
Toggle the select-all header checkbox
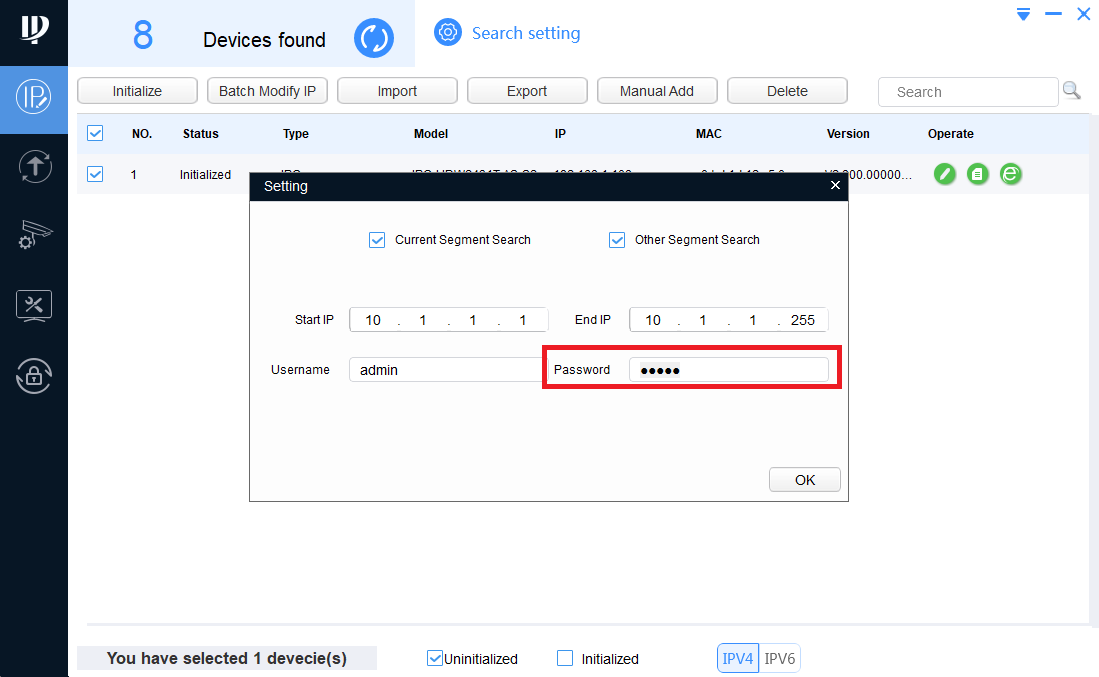click(x=95, y=133)
